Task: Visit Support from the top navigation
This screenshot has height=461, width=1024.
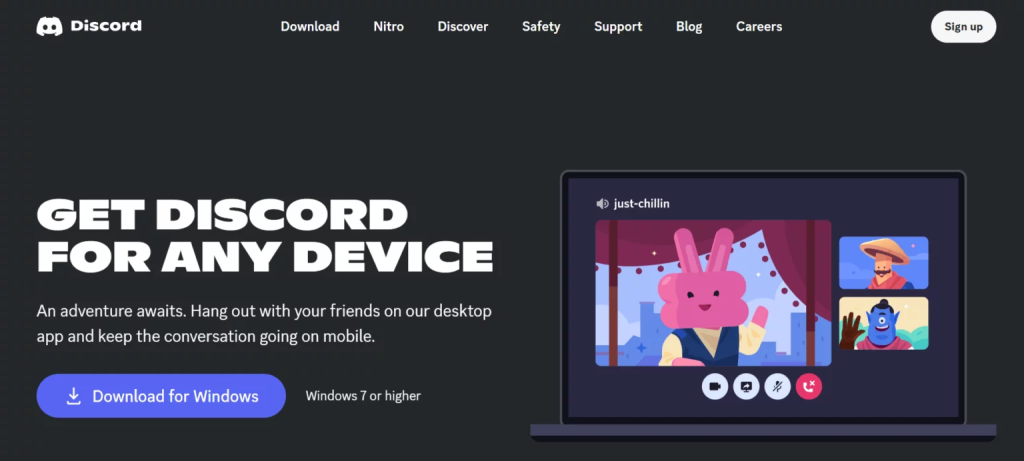Action: pos(618,27)
